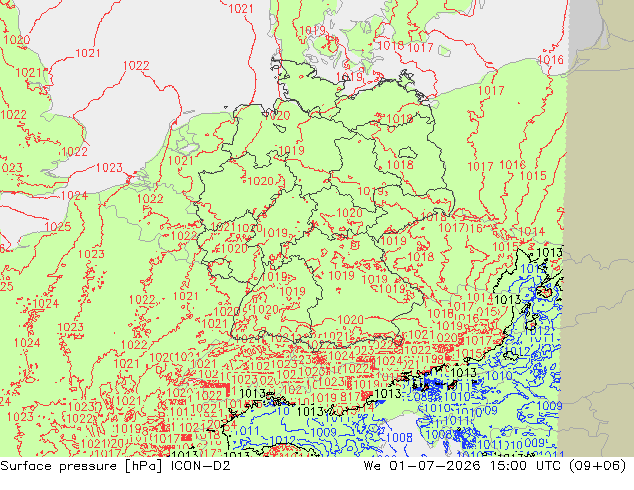Screen dimensions: 634x490
Task: Click the red '1025' isobar label
Action: [58, 227]
